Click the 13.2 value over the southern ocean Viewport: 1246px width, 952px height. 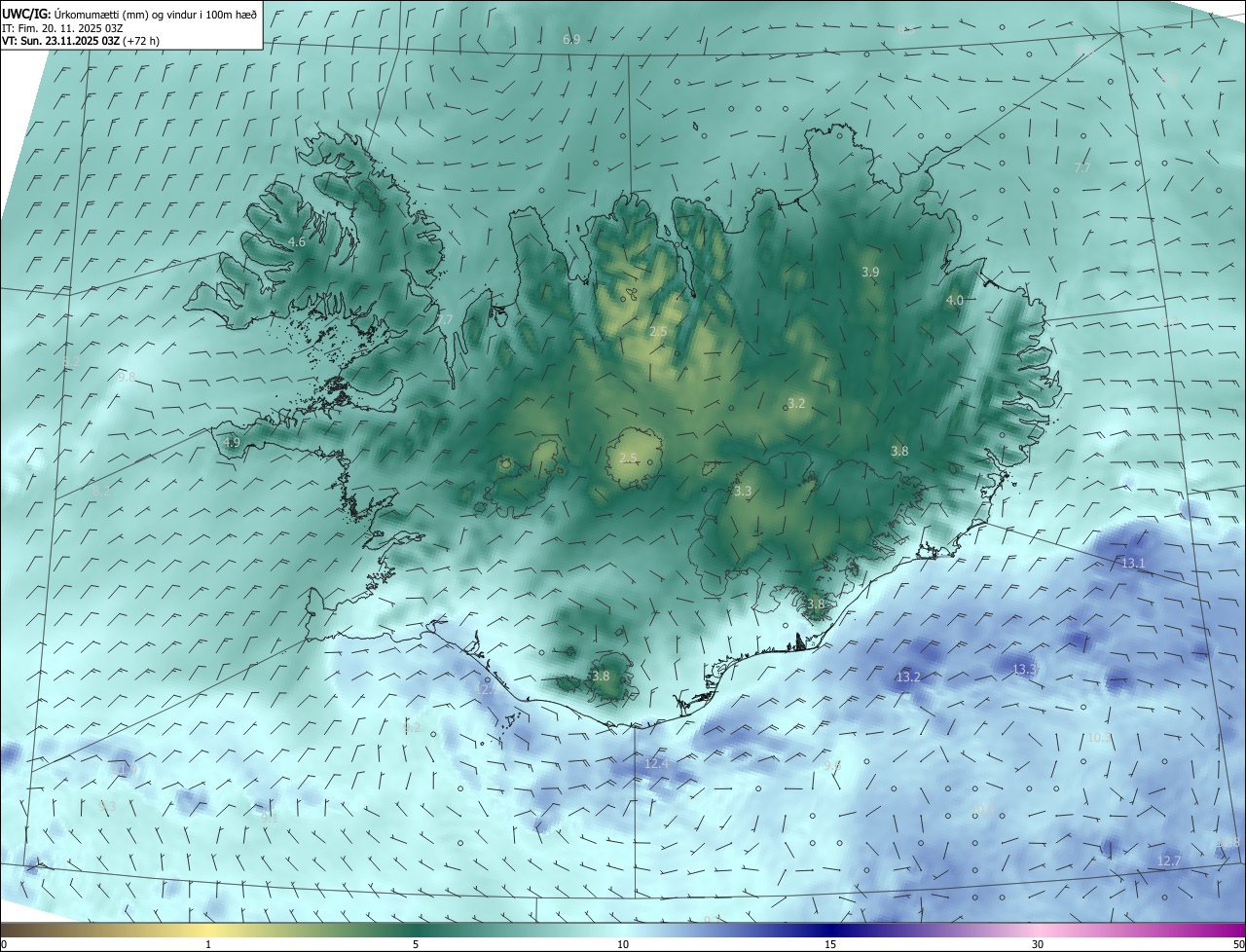908,677
